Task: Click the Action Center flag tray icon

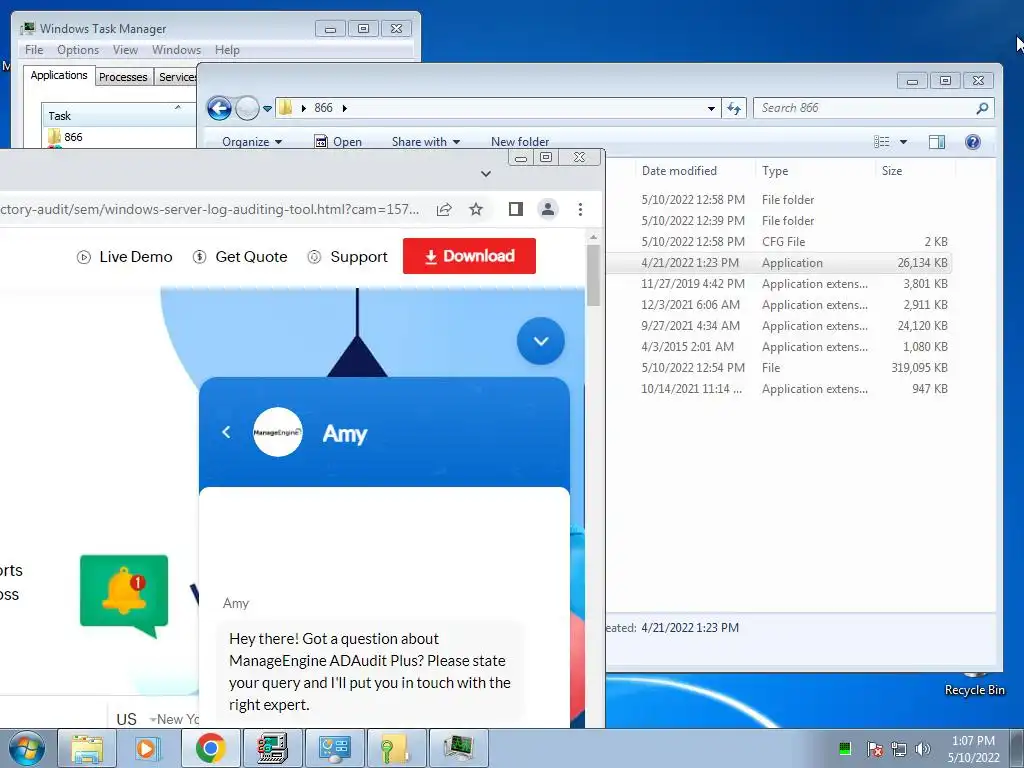Action: (x=874, y=749)
